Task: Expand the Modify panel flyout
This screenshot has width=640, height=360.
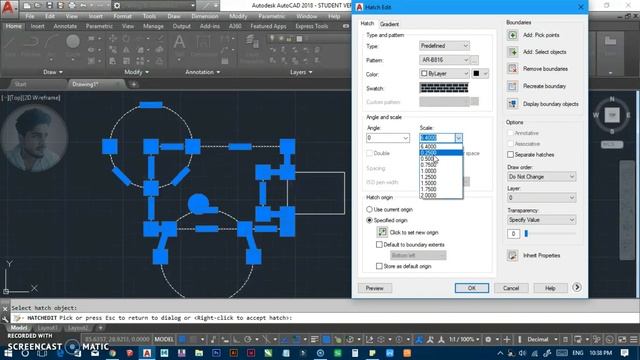Action: click(x=136, y=72)
